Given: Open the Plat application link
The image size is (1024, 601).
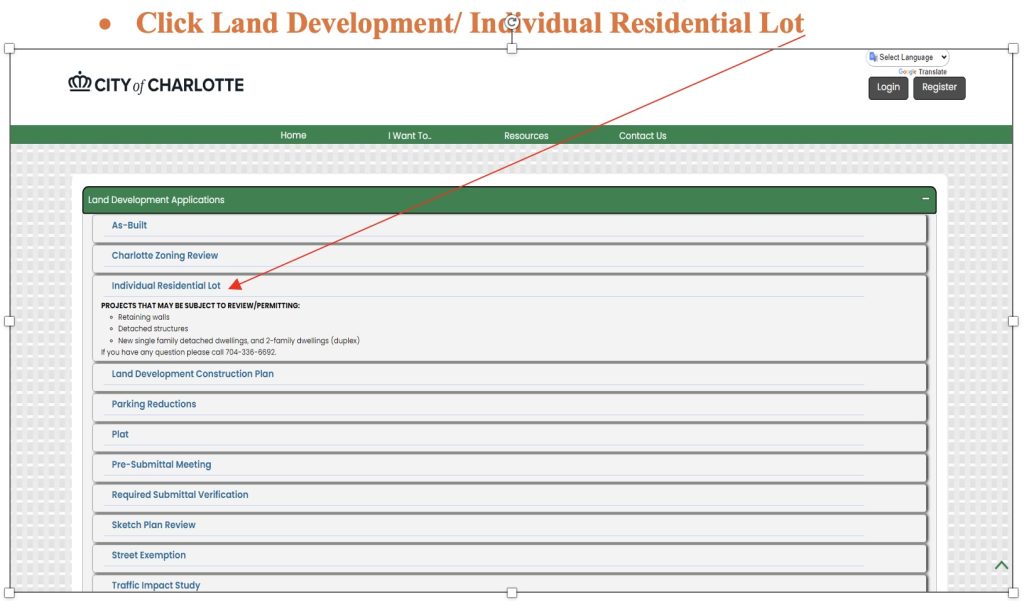Looking at the screenshot, I should [120, 435].
